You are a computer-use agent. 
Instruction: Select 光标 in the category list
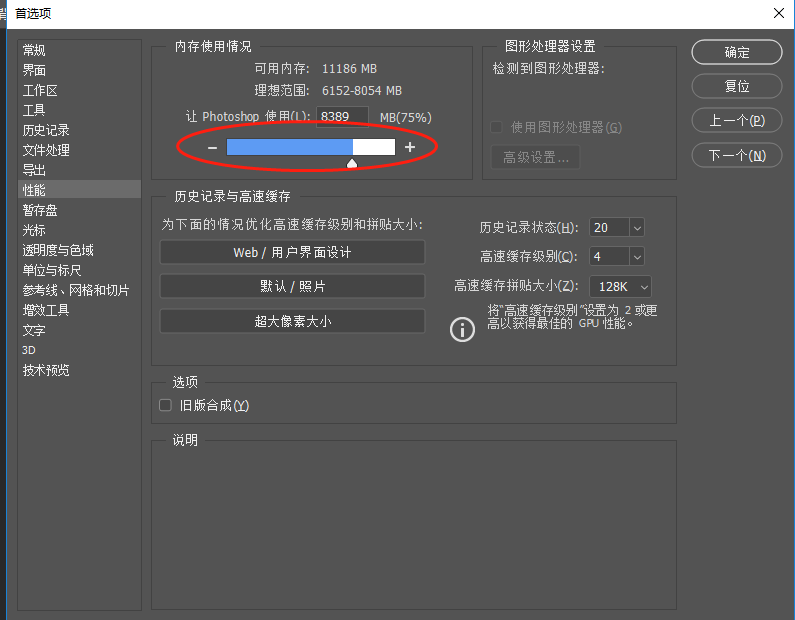tap(79, 230)
